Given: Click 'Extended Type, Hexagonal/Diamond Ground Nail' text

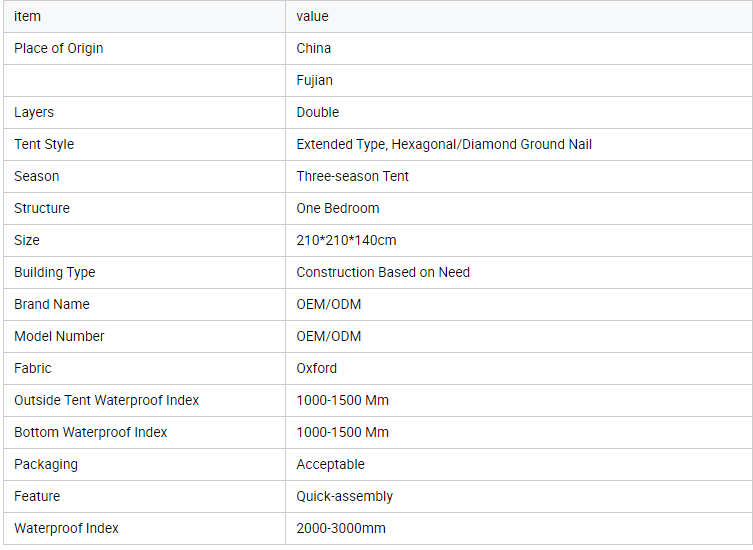Looking at the screenshot, I should click(444, 144).
